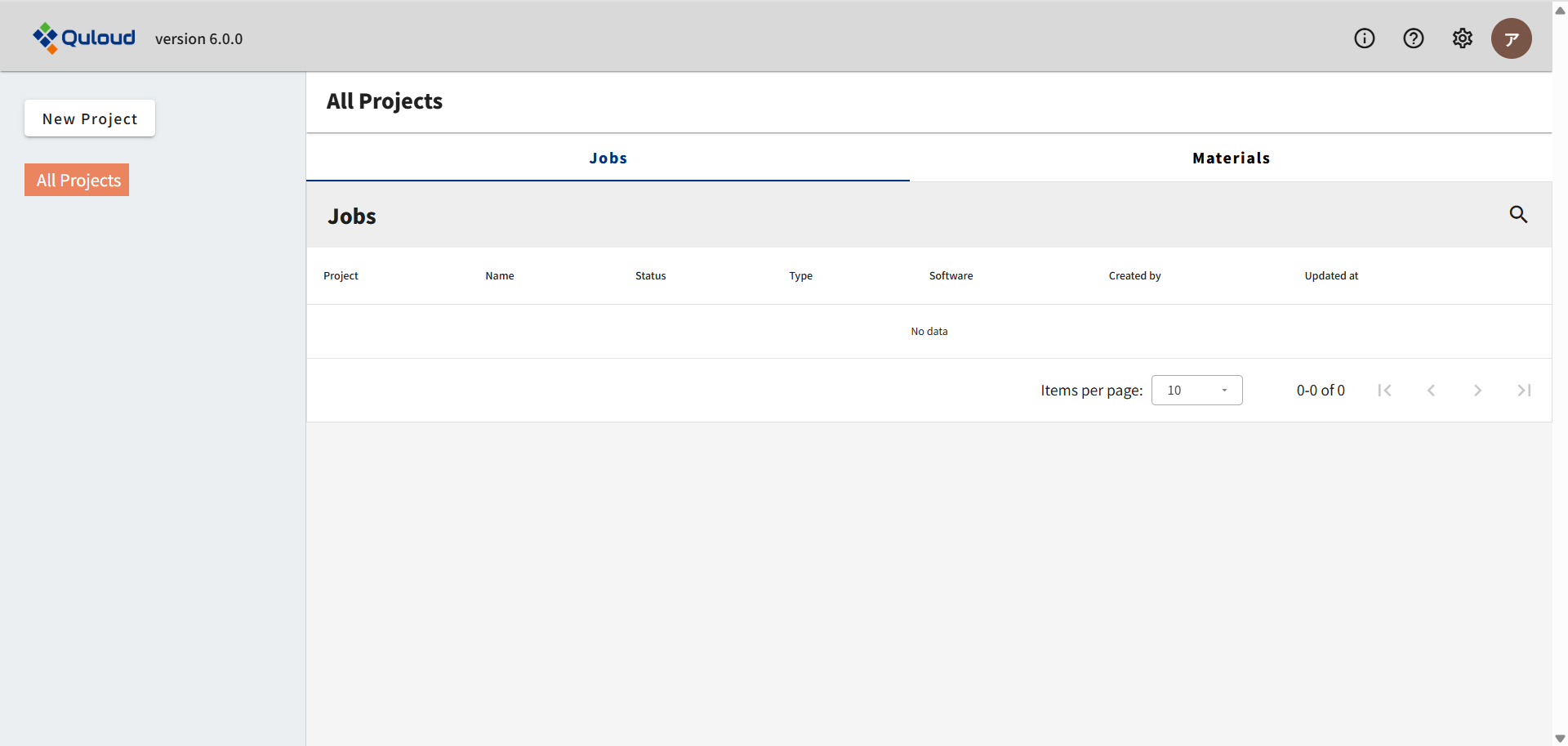Open settings gear icon
Screen dimensions: 1568x746
[x=1462, y=38]
